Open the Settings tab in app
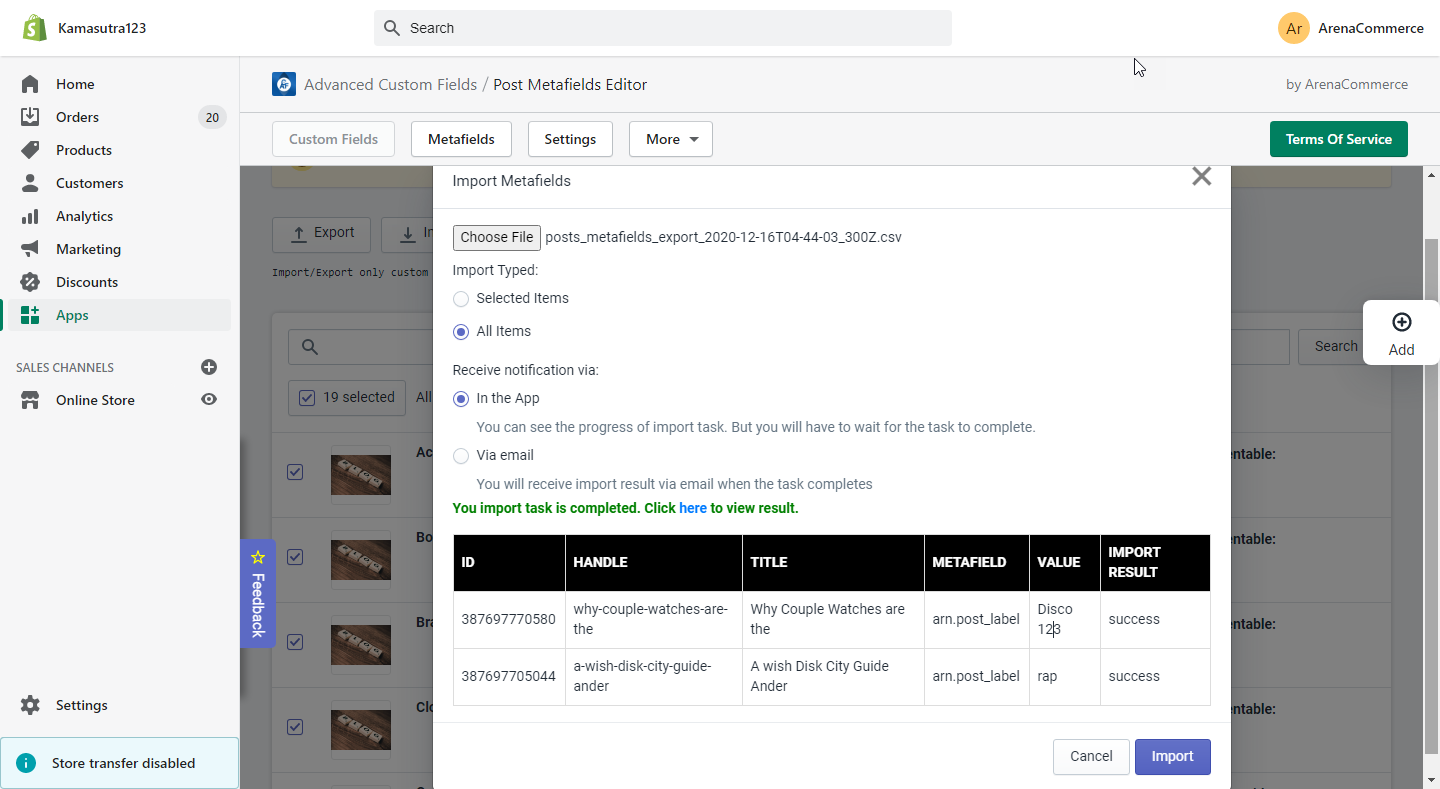This screenshot has height=789, width=1440. 570,139
